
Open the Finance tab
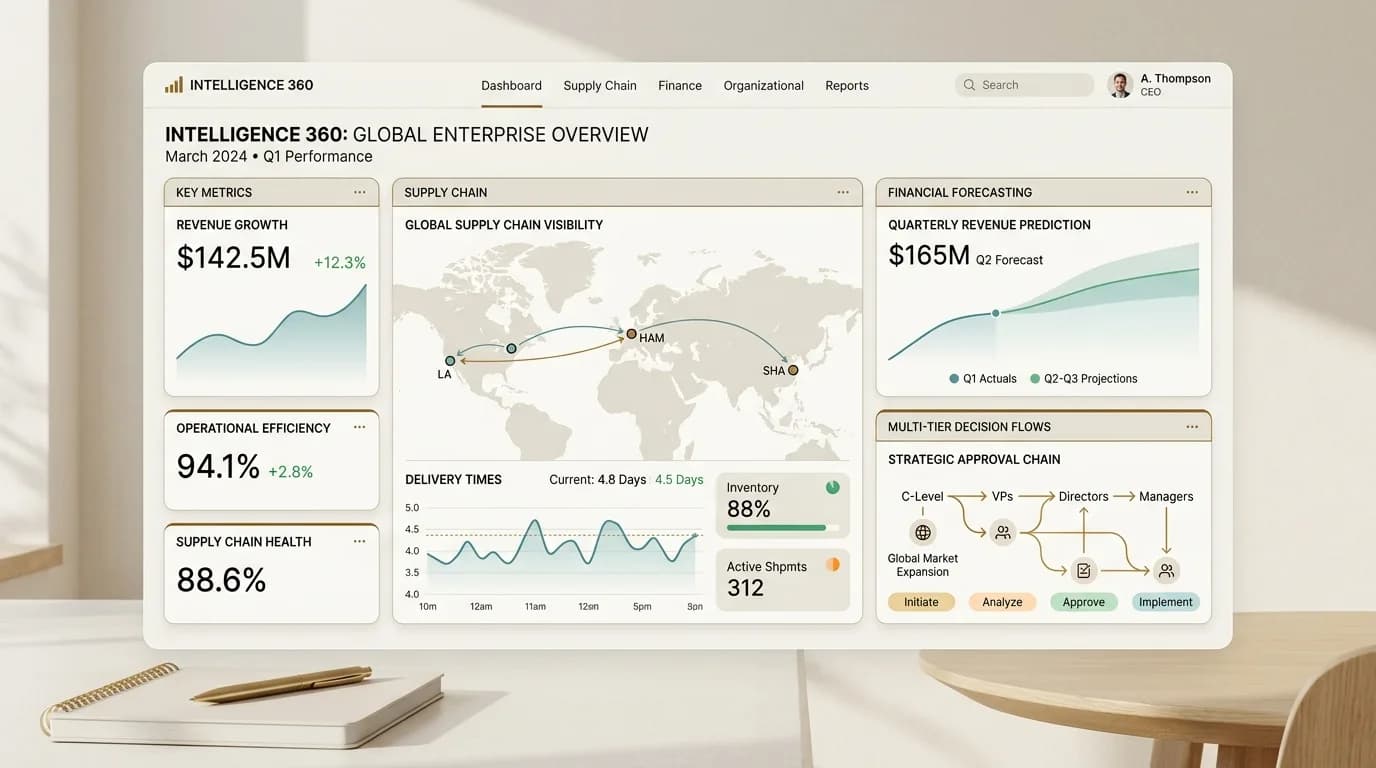680,85
